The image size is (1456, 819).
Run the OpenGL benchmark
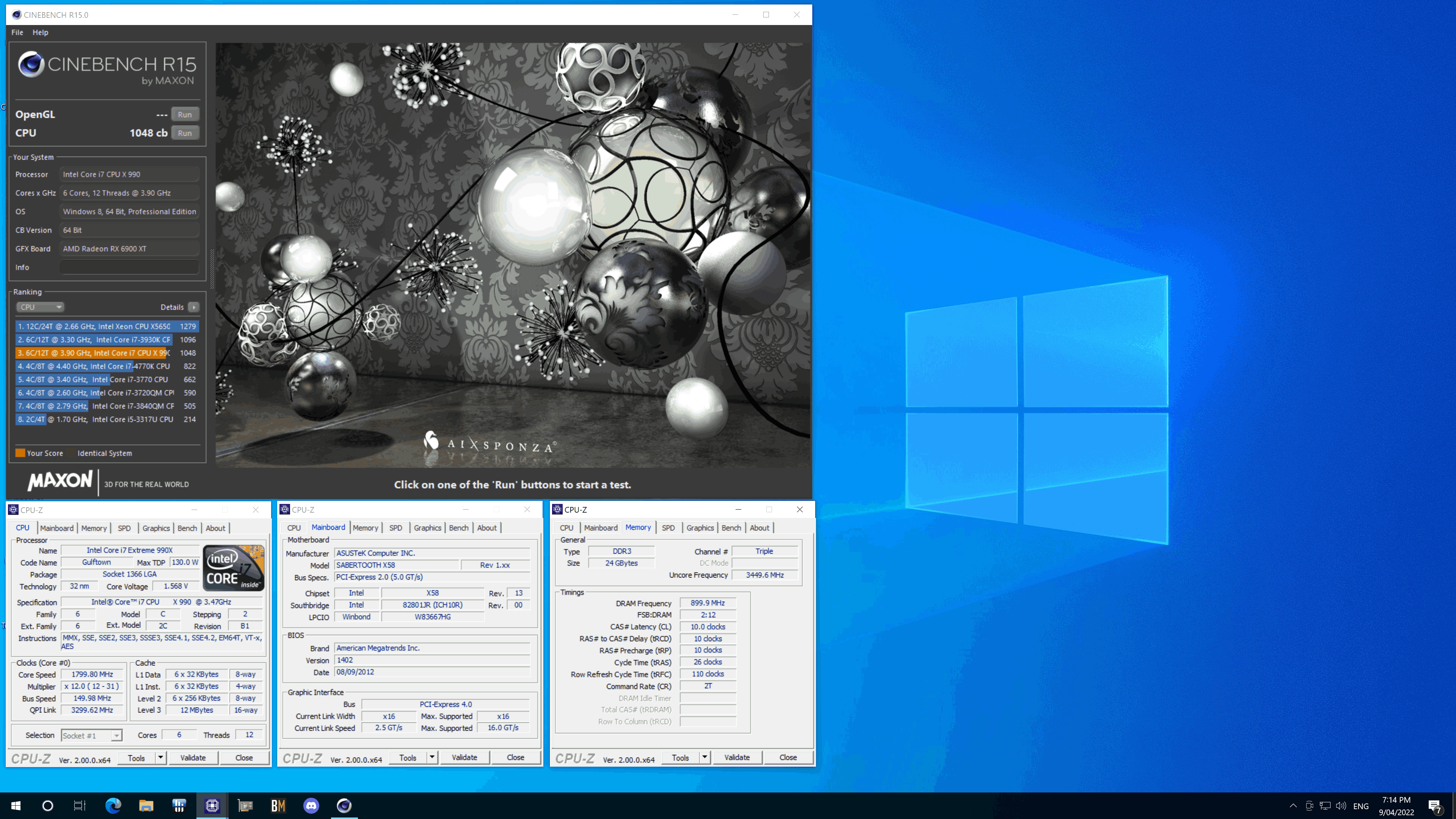185,114
